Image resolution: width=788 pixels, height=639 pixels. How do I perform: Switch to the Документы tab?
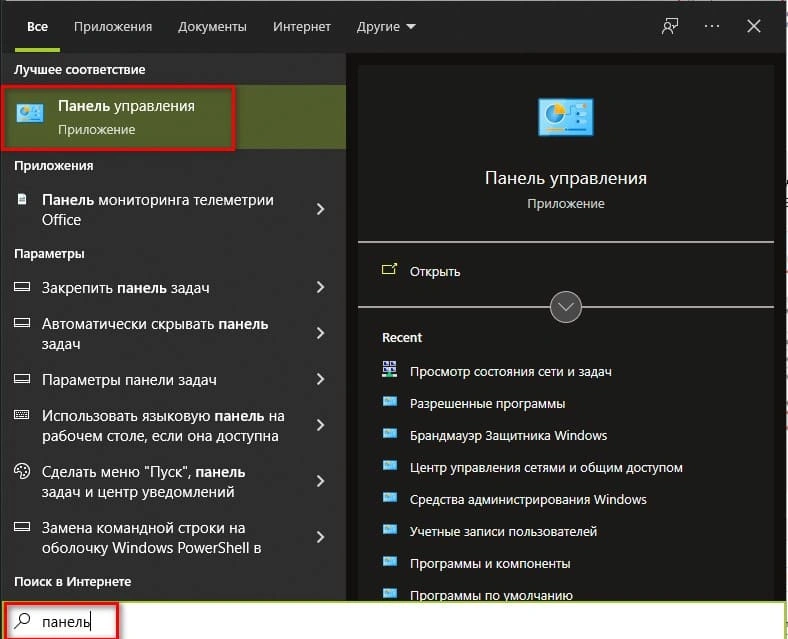[212, 27]
